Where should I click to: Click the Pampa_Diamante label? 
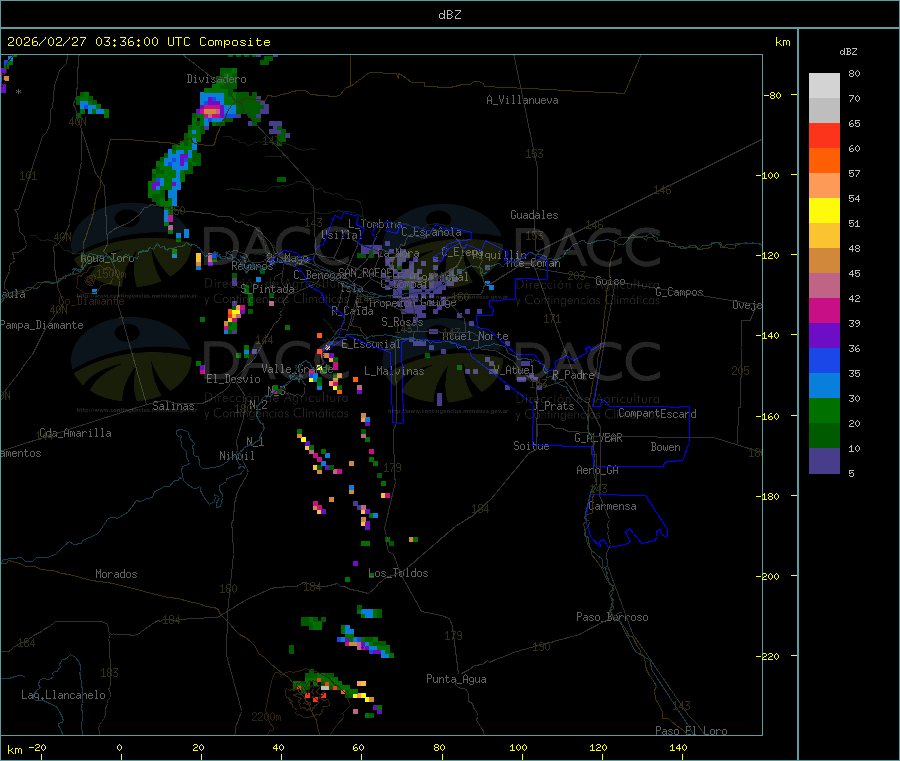(42, 325)
